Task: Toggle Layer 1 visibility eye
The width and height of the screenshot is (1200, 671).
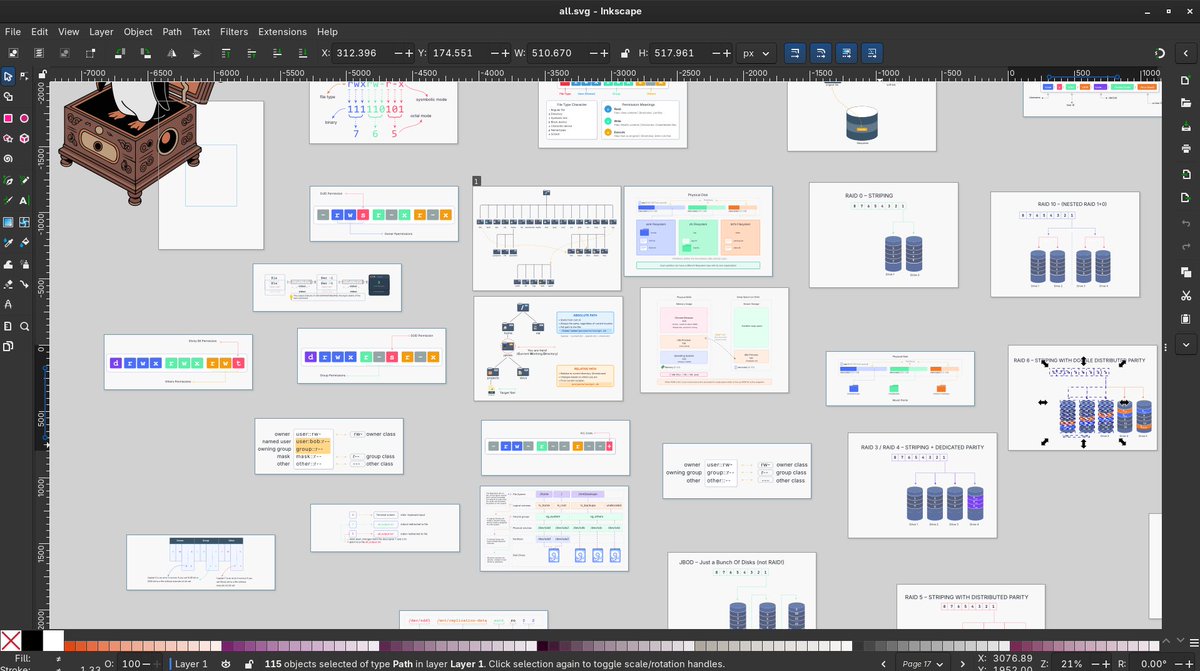Action: 226,663
